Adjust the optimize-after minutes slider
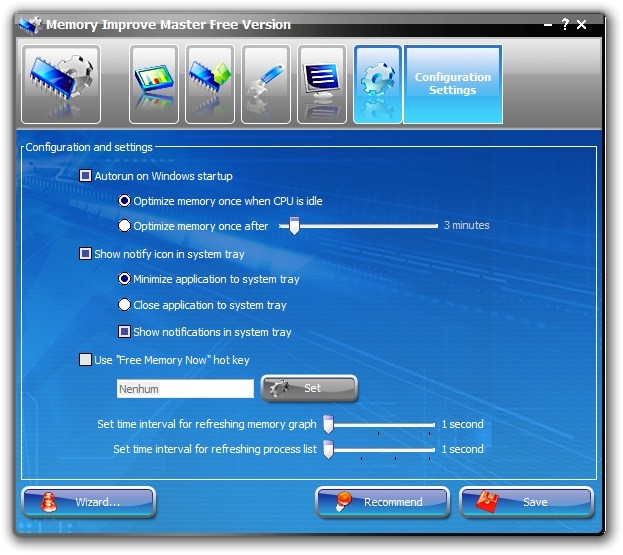Image resolution: width=623 pixels, height=555 pixels. coord(294,226)
